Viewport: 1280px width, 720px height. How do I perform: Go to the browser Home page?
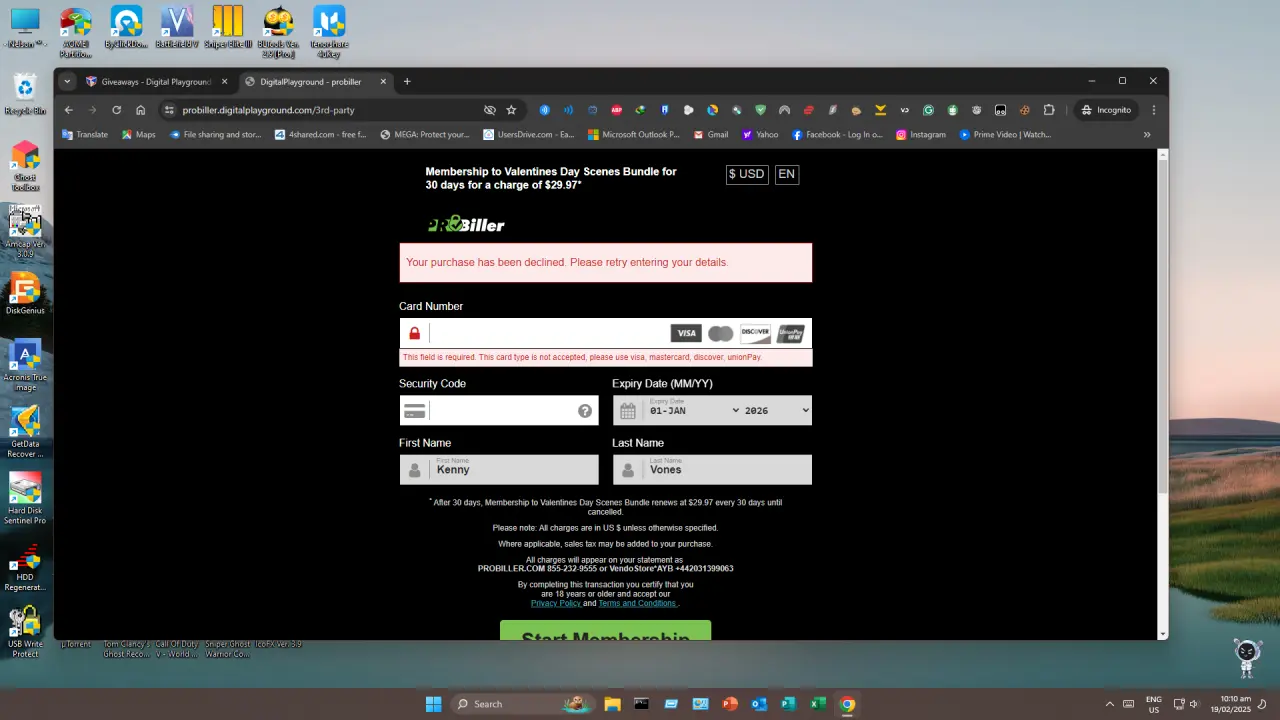141,110
